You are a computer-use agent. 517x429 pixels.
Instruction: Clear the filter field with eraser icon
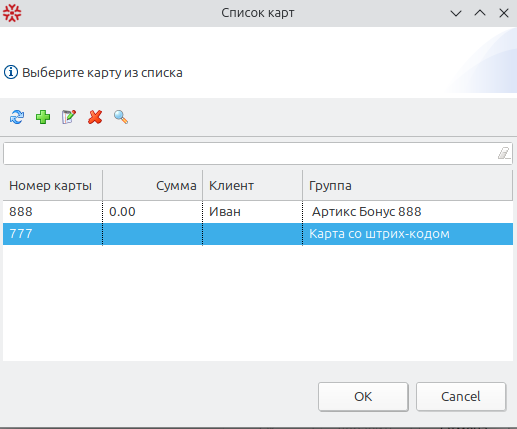tap(504, 153)
